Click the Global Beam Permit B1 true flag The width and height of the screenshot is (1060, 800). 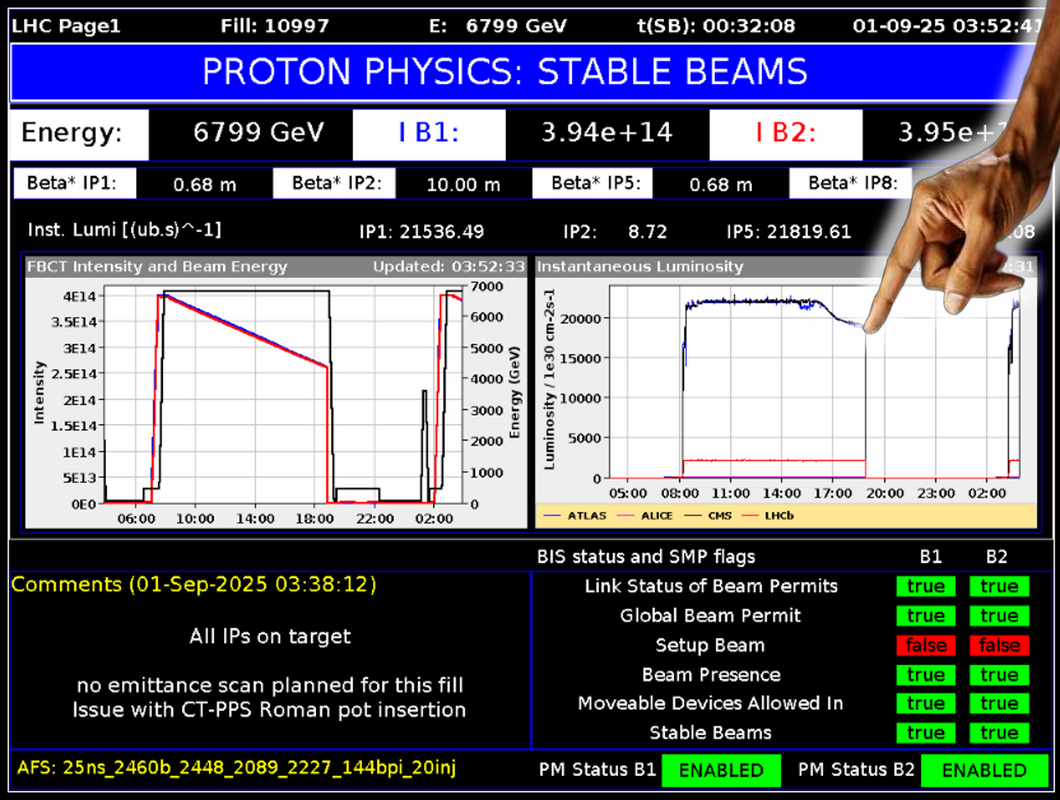tap(925, 616)
